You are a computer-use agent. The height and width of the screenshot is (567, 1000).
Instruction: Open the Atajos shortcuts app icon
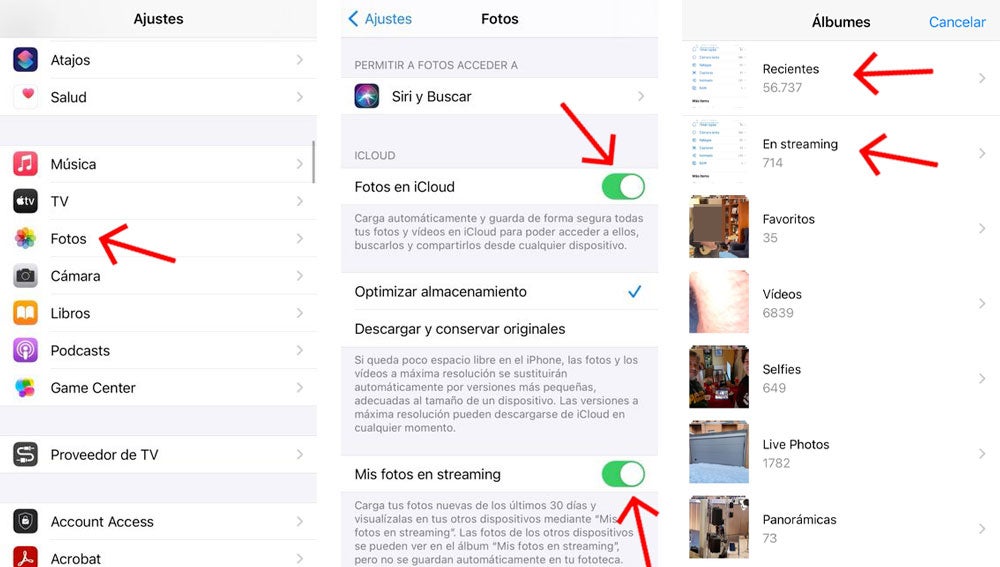tap(26, 59)
